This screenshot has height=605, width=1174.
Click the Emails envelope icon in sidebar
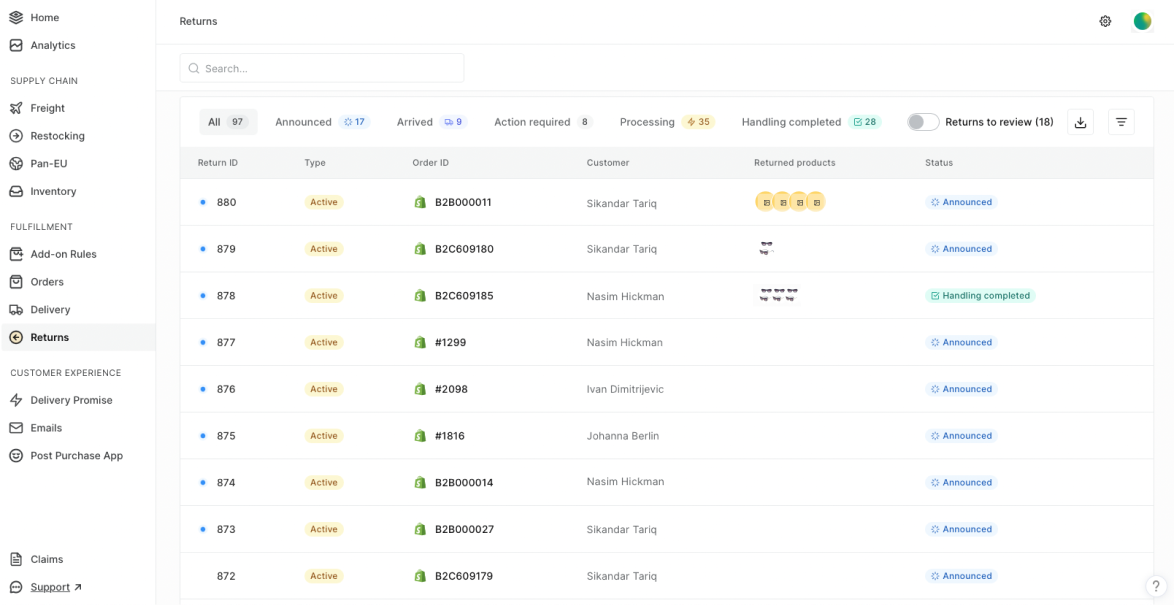[x=14, y=427]
